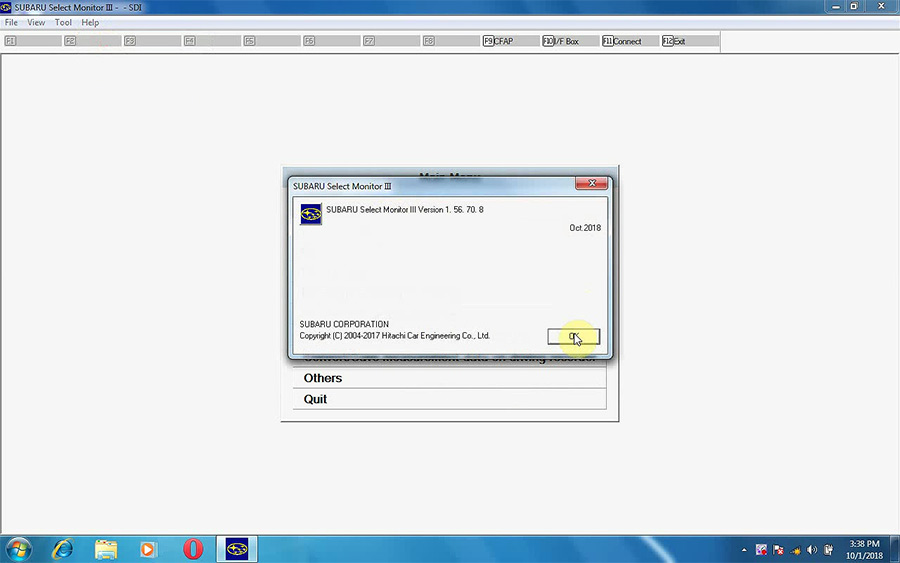Click OK in the version dialog
900x563 pixels.
tap(573, 337)
